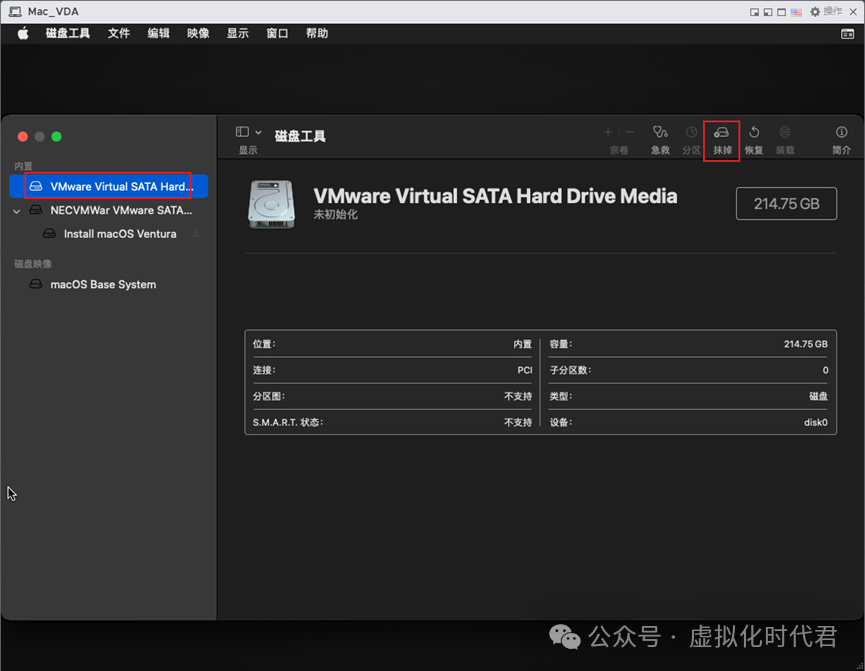Click the NECVMWar VMware SATA drive icon
The width and height of the screenshot is (865, 671).
(x=36, y=210)
